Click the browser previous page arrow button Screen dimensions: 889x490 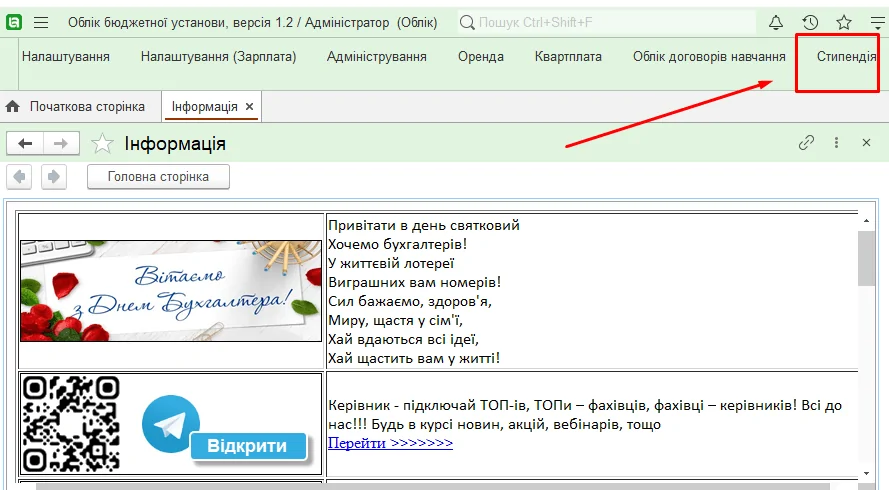[19, 177]
